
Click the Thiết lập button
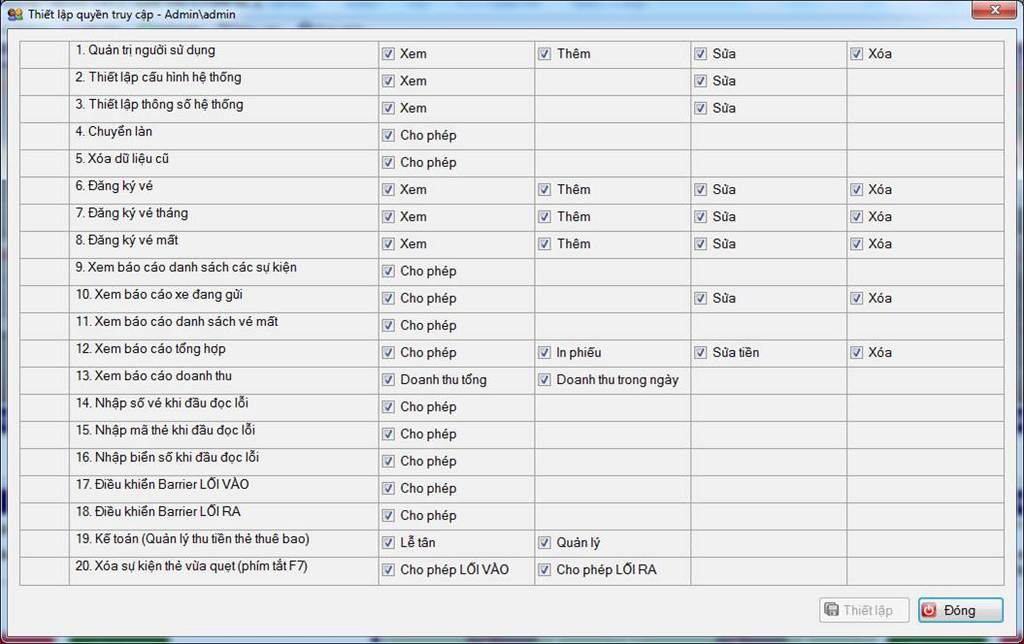pyautogui.click(x=864, y=610)
